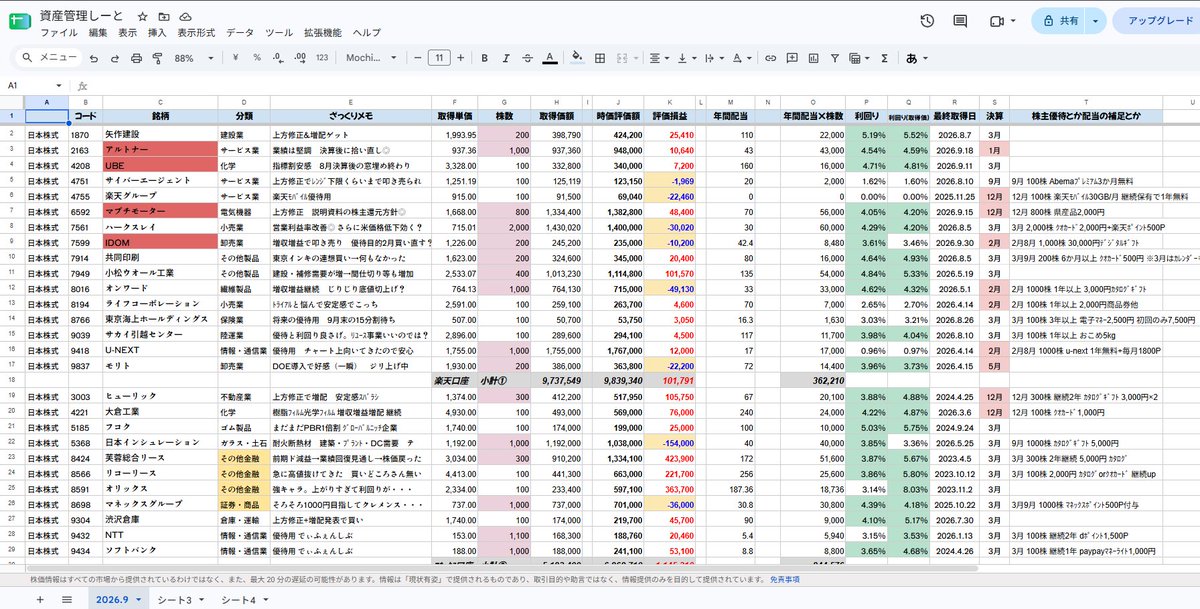
Task: Open the text color picker
Action: click(x=549, y=58)
